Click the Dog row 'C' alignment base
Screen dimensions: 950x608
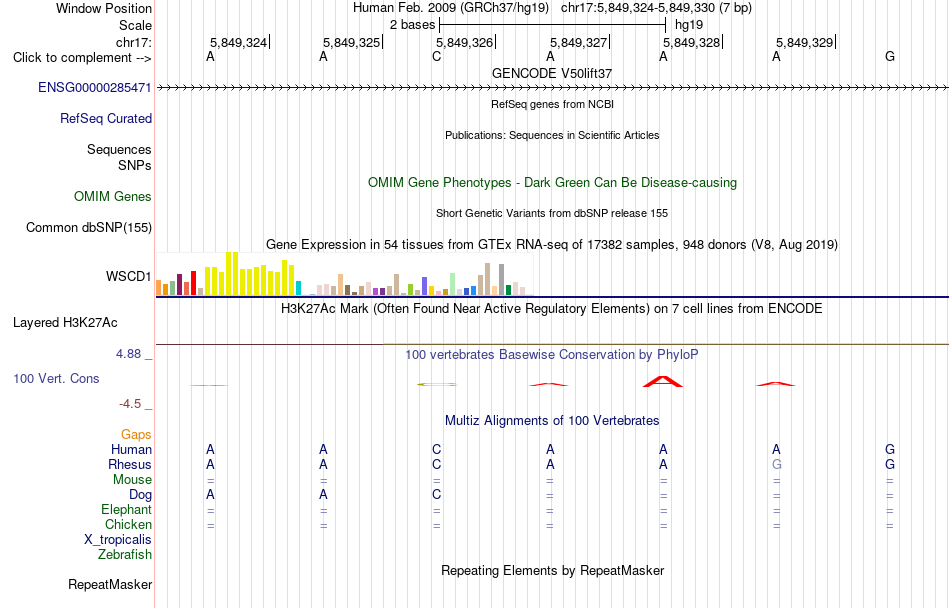[437, 495]
